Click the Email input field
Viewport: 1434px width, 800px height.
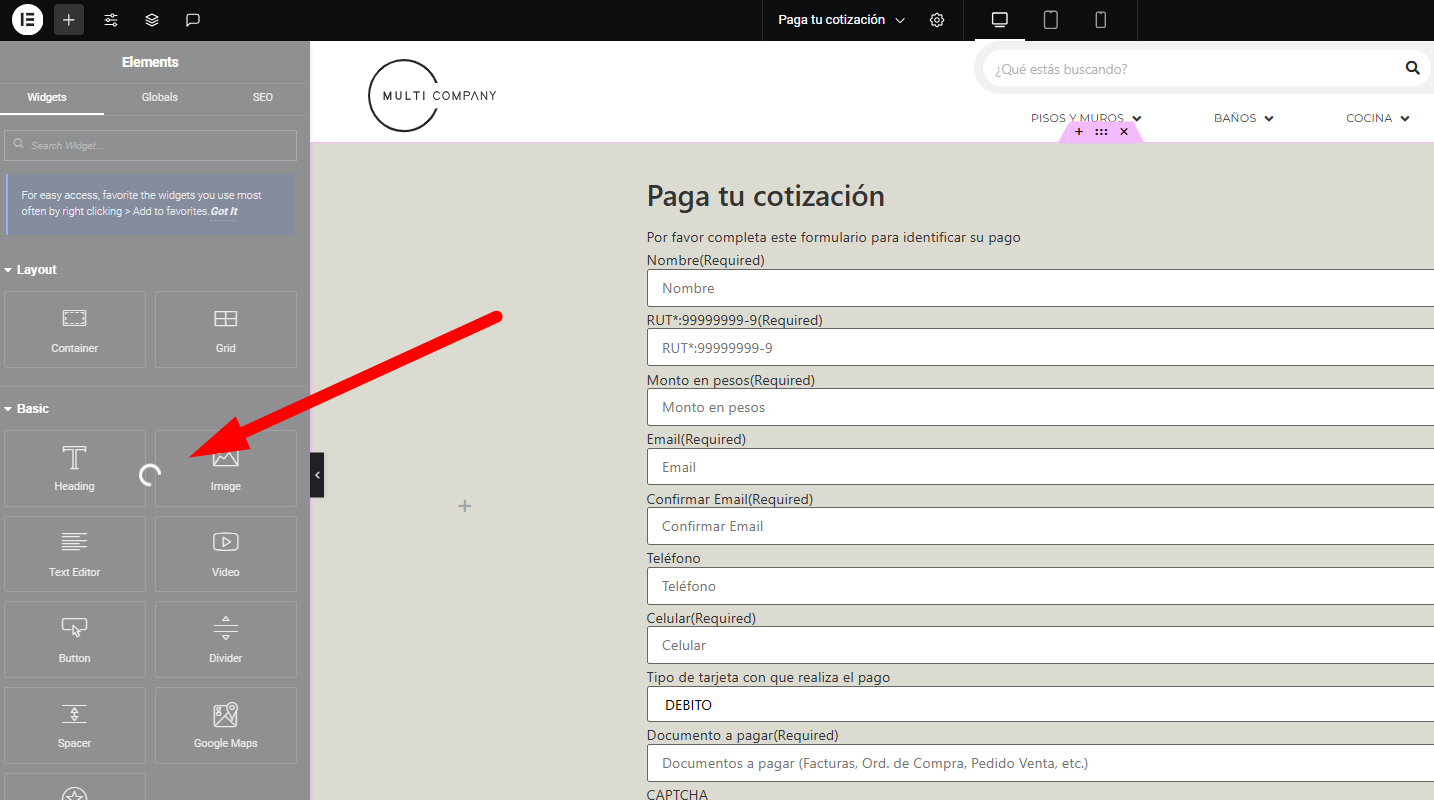click(1040, 467)
